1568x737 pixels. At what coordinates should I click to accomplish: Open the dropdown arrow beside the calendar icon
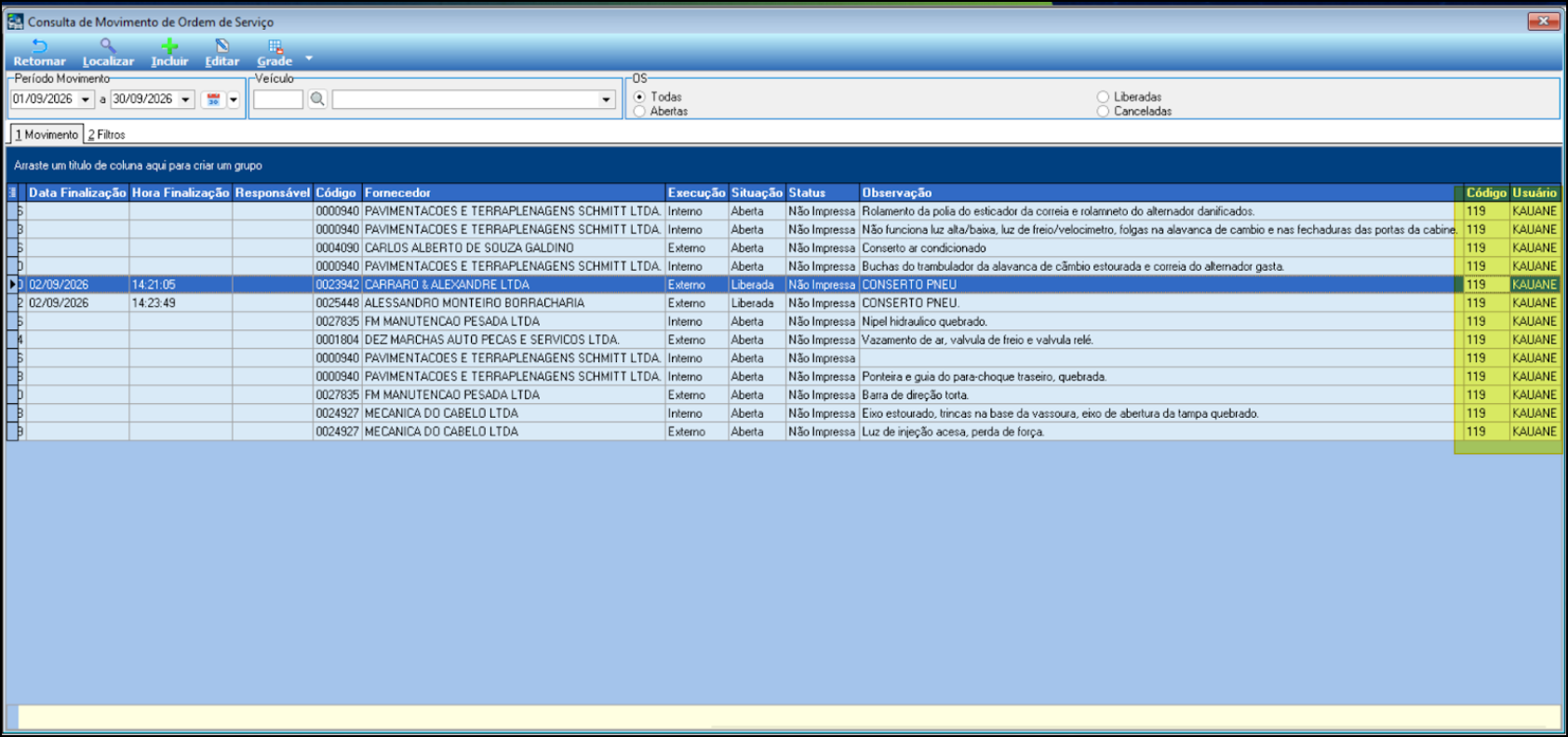tap(234, 100)
